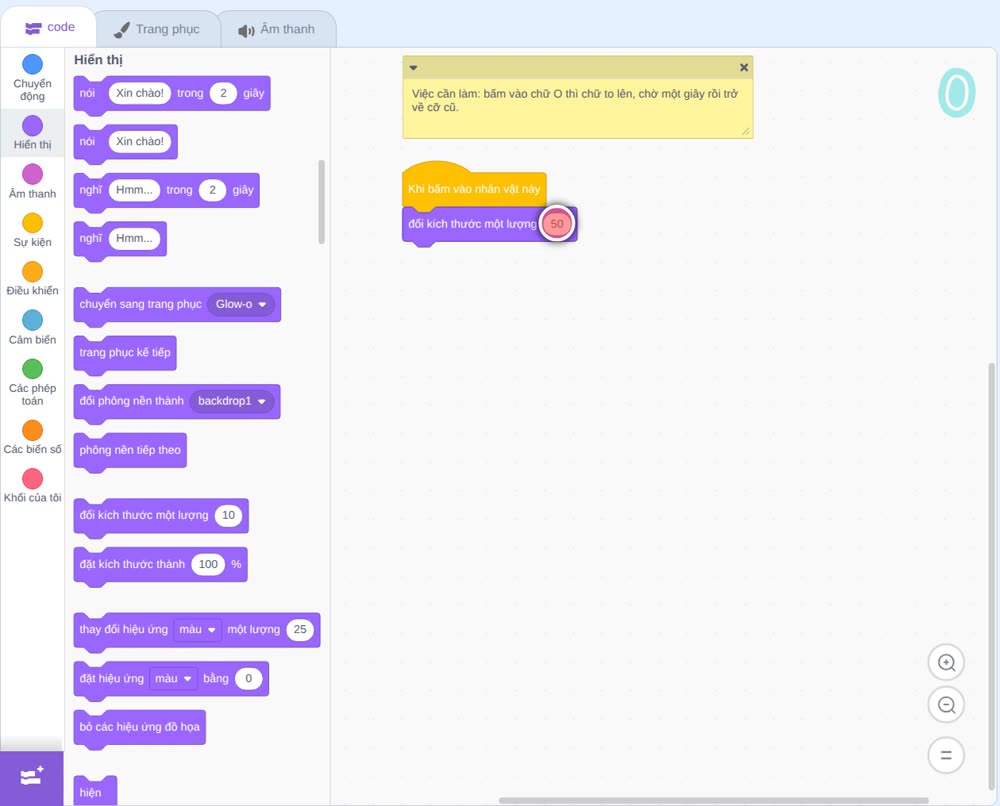
Task: Click the 50 value in the script block
Action: coord(557,224)
